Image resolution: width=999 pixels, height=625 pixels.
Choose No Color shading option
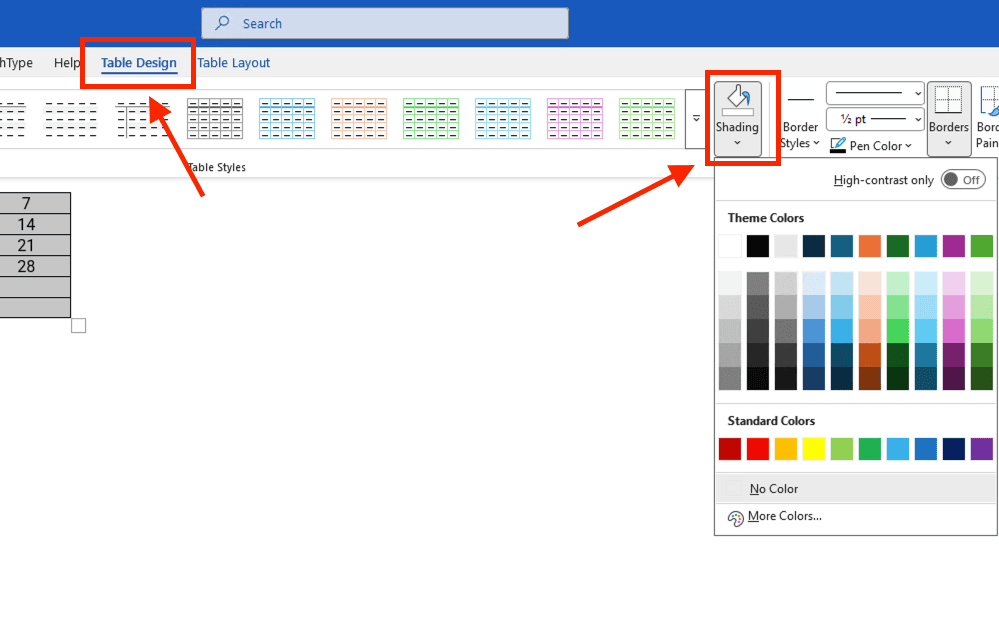856,489
